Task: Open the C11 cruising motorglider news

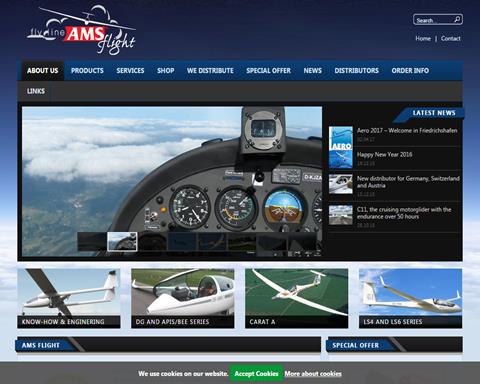Action: (x=404, y=213)
